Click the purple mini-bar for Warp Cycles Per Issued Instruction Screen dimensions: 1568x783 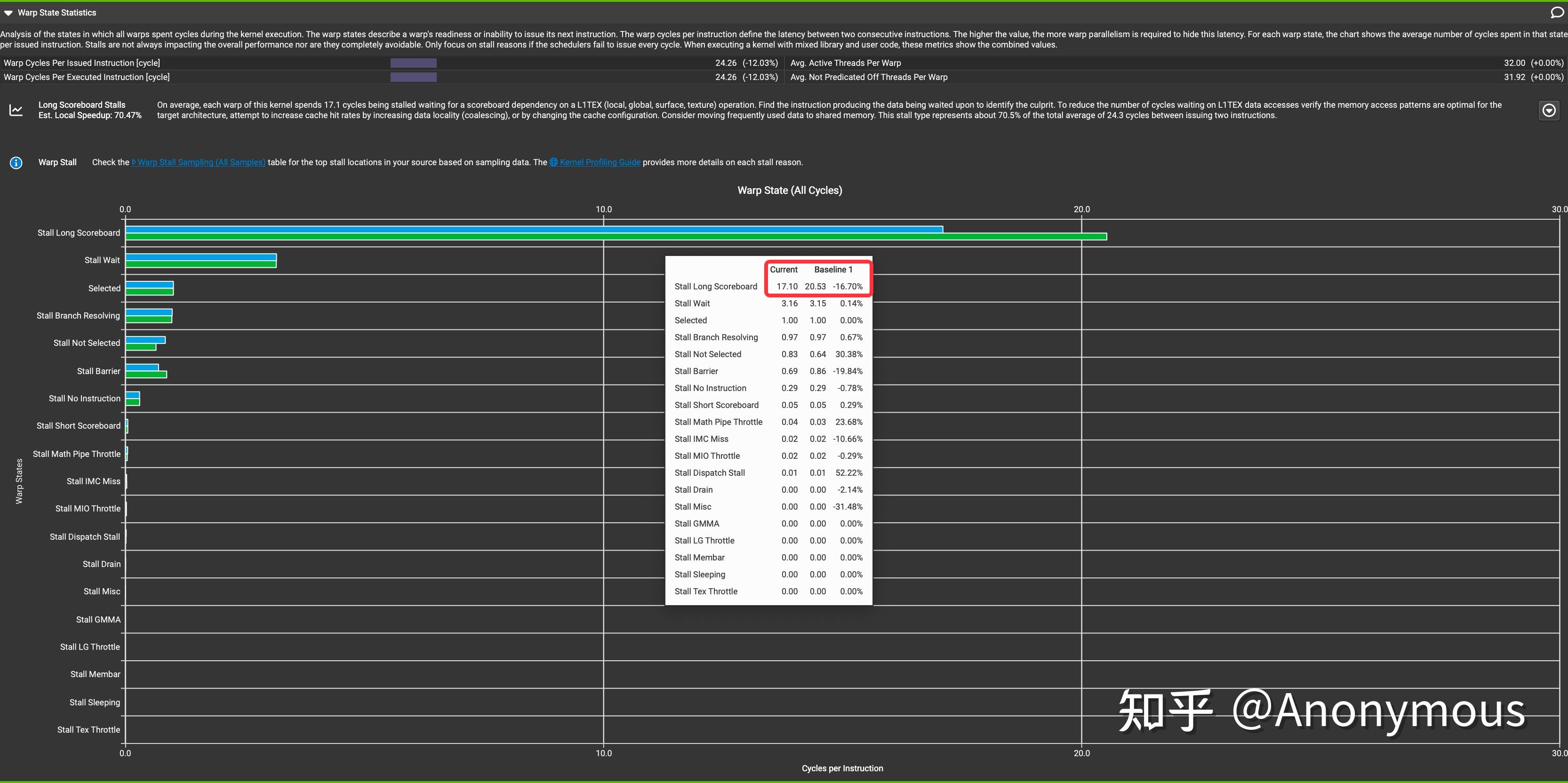pos(413,63)
